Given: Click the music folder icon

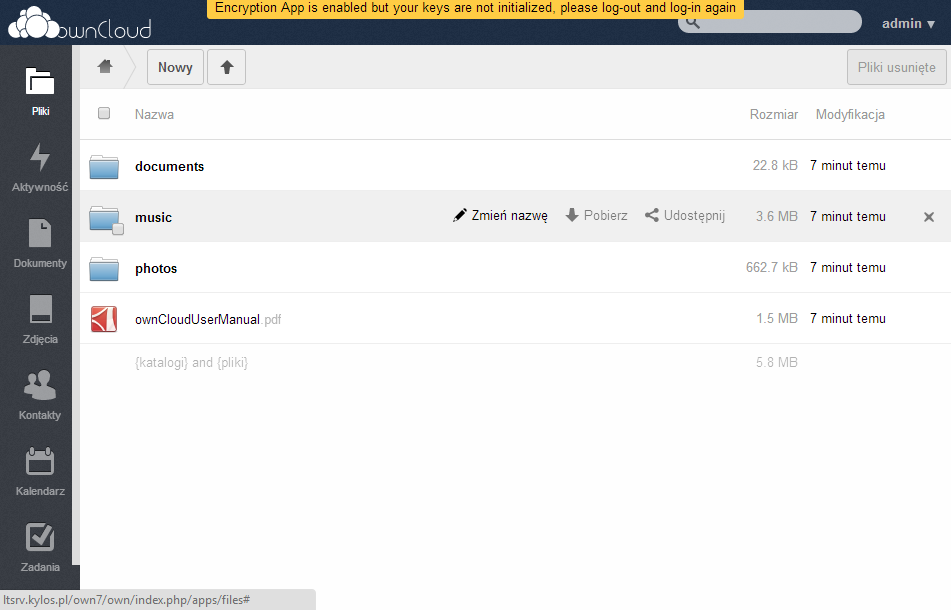Looking at the screenshot, I should [104, 218].
